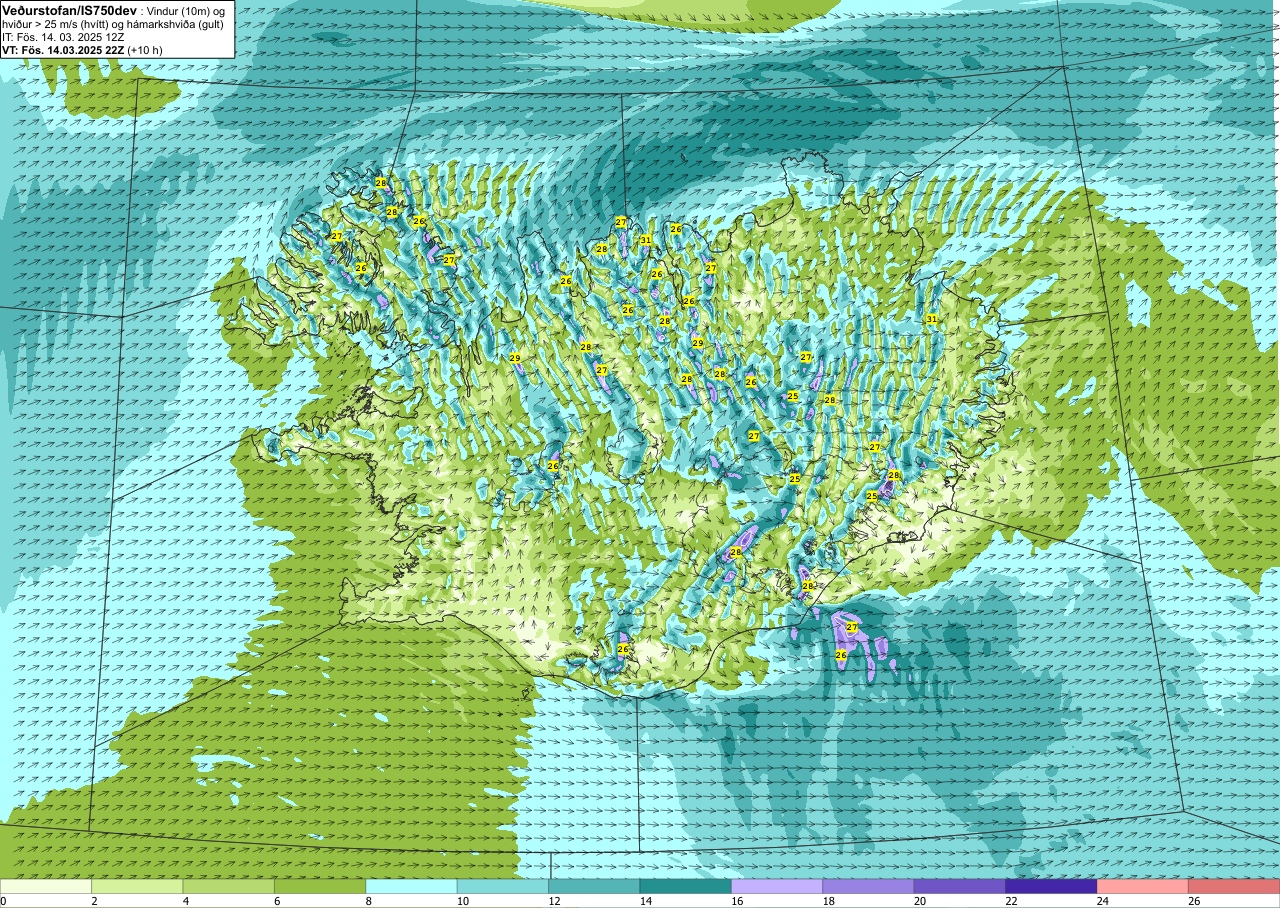Click the light green 2–4 m/s legend swatch
The height and width of the screenshot is (908, 1280).
pyautogui.click(x=137, y=886)
